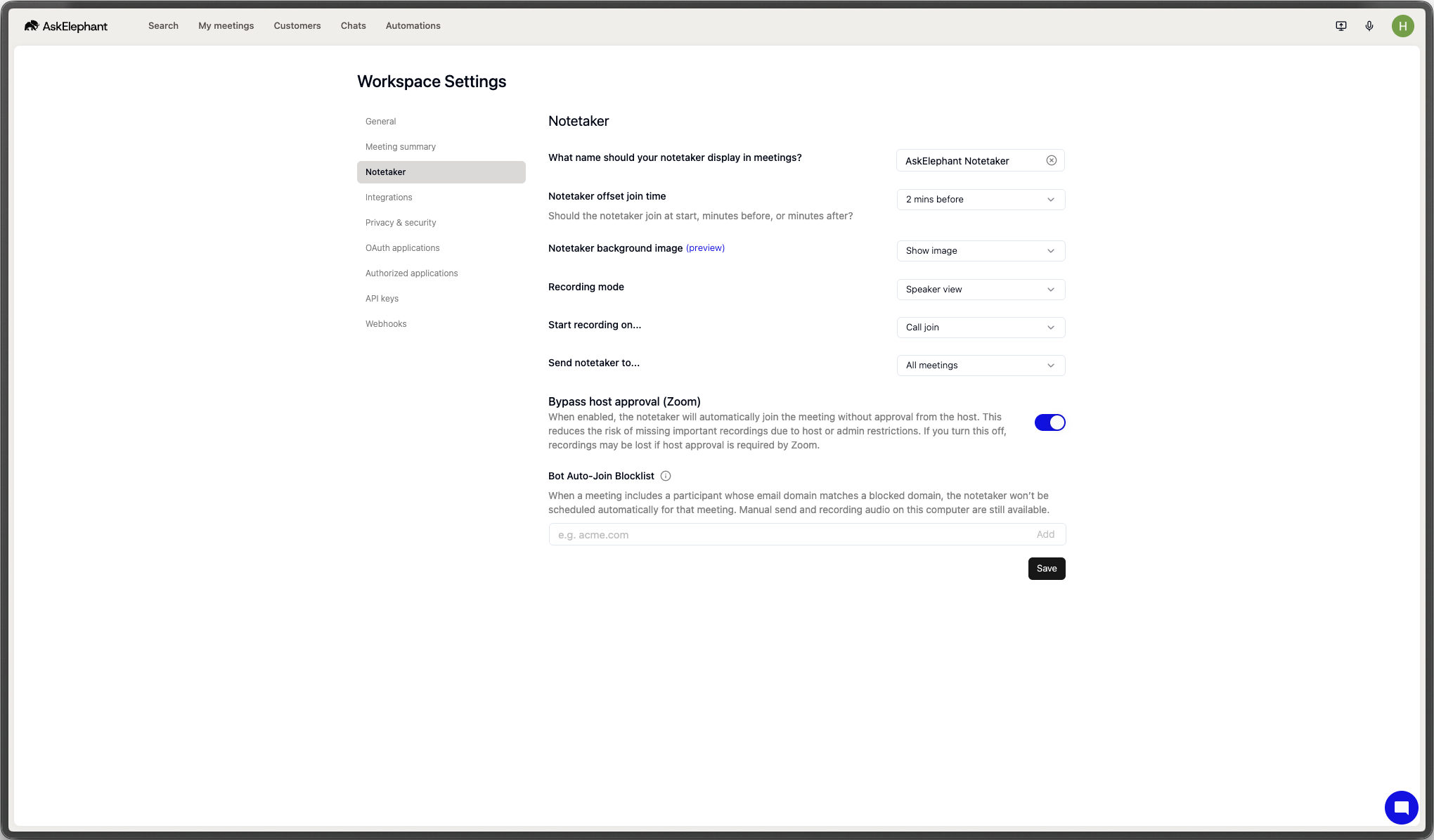
Task: Click the Workspace Settings heading
Action: [432, 82]
